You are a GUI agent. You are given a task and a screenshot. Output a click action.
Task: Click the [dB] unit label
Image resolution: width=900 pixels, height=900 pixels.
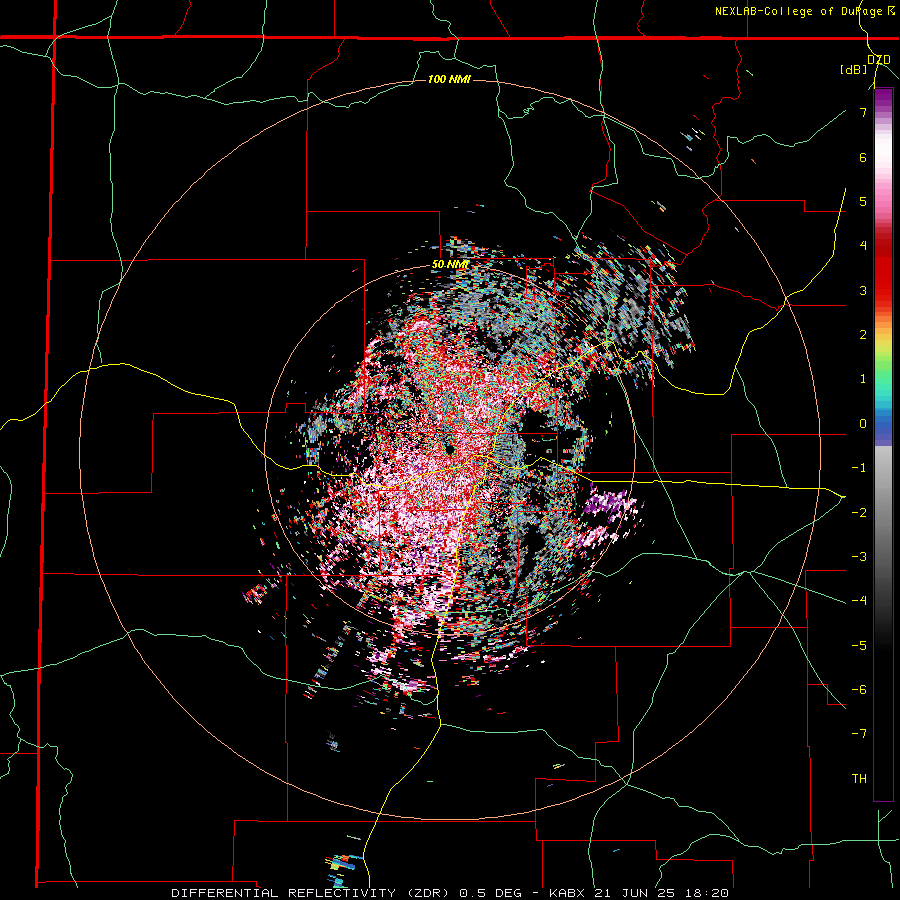coord(854,70)
